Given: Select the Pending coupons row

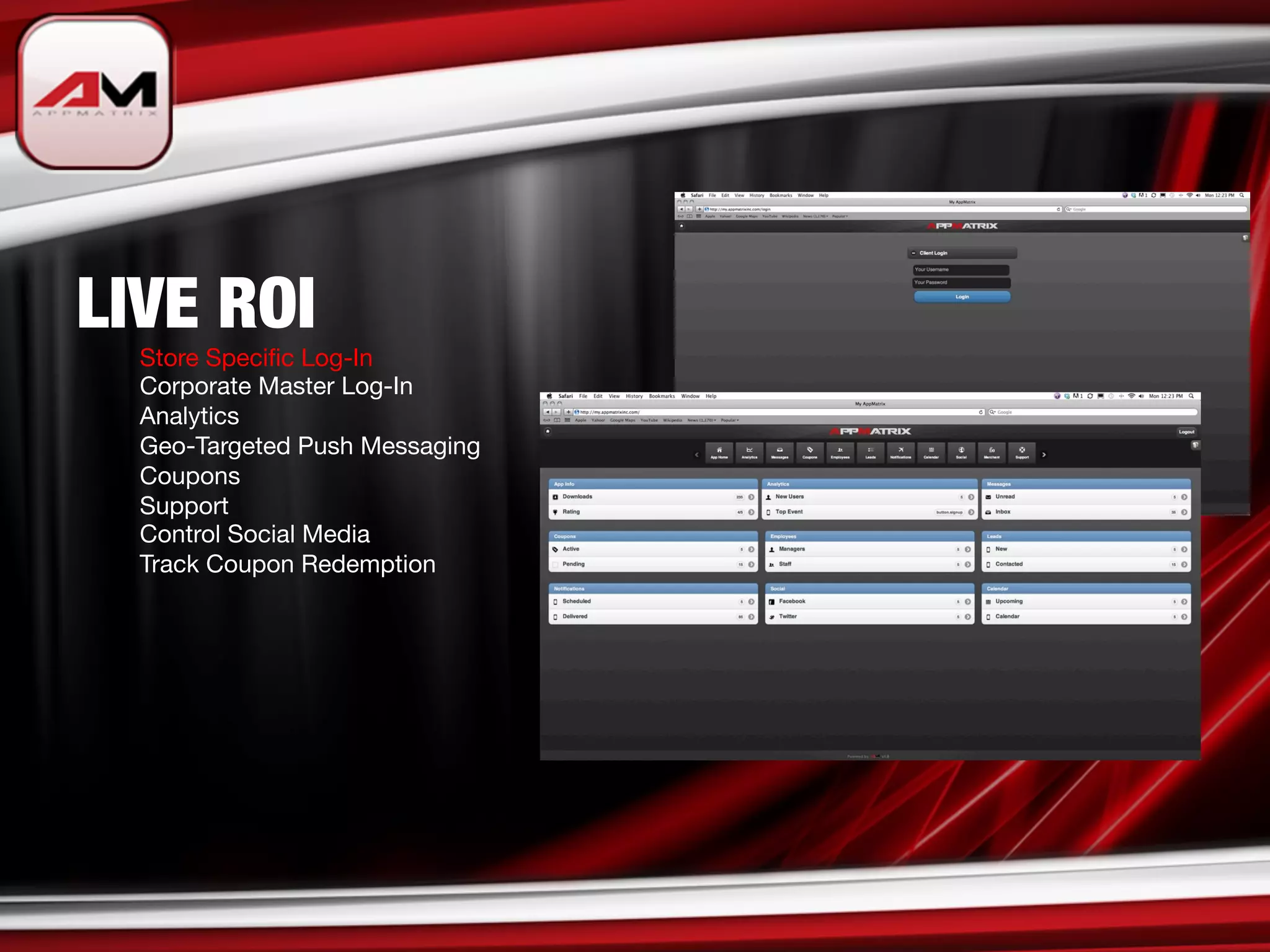Looking at the screenshot, I should click(x=654, y=565).
